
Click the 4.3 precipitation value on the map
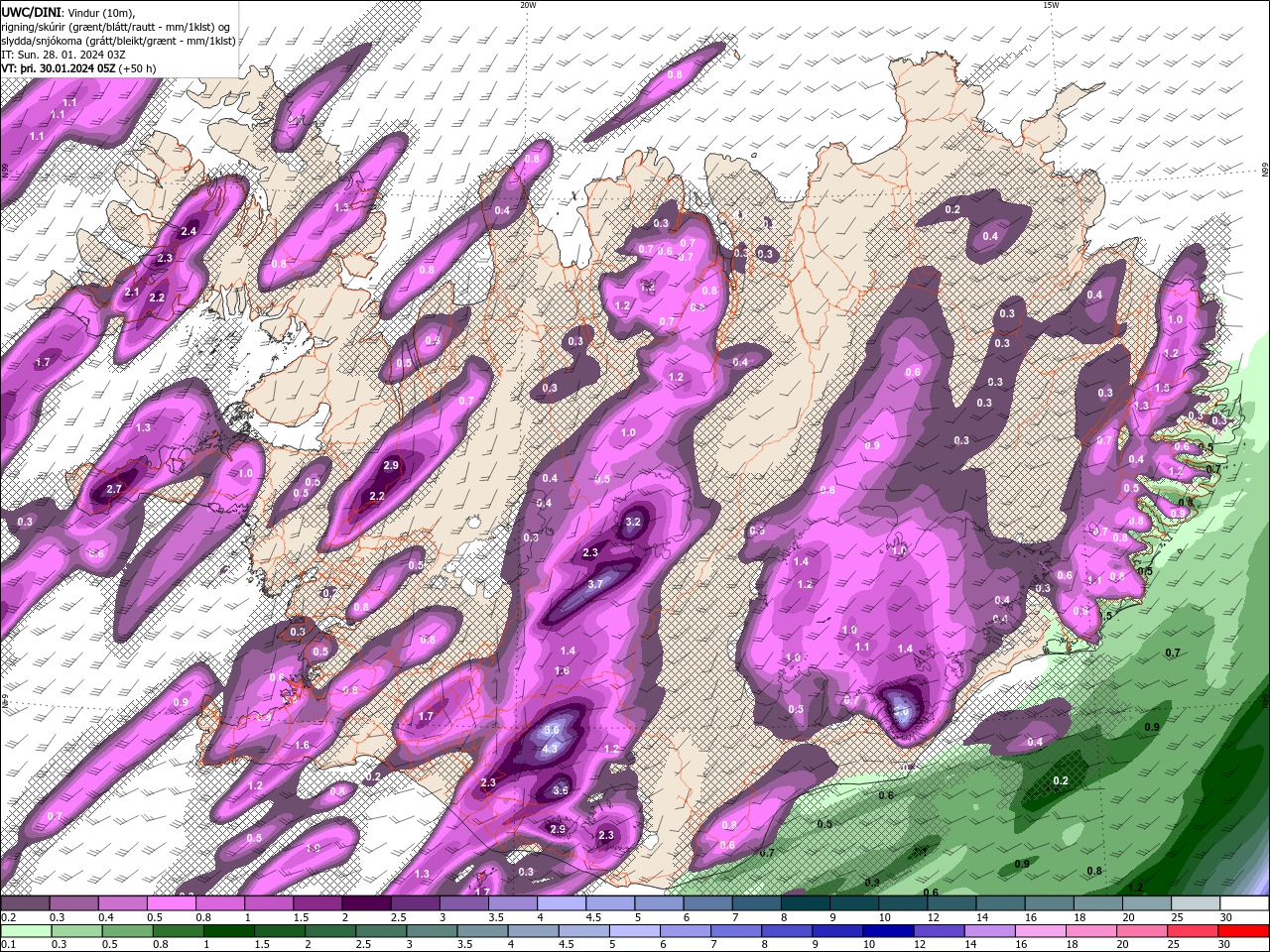pyautogui.click(x=551, y=749)
